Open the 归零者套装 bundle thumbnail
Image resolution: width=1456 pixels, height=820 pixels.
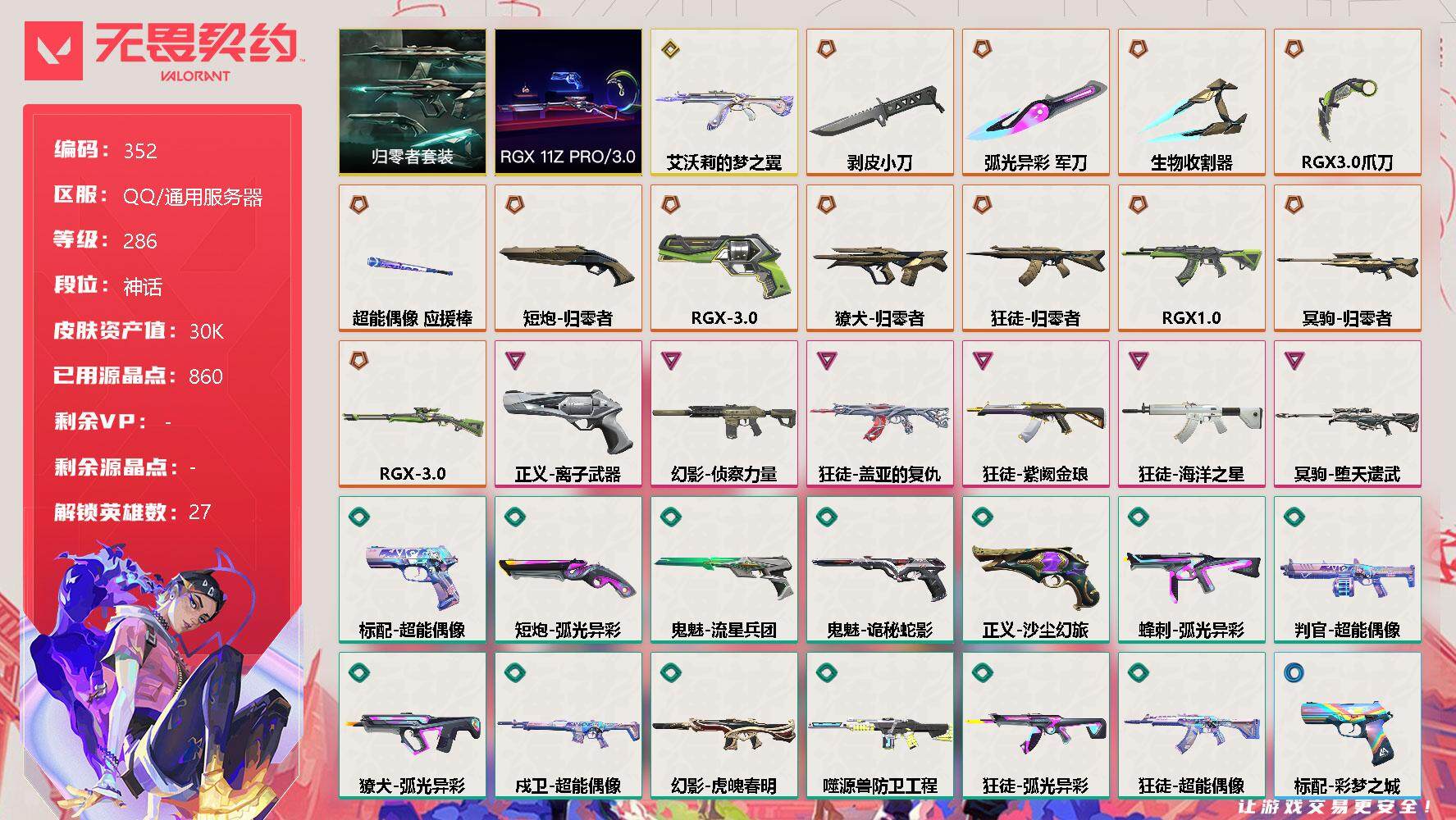point(413,102)
